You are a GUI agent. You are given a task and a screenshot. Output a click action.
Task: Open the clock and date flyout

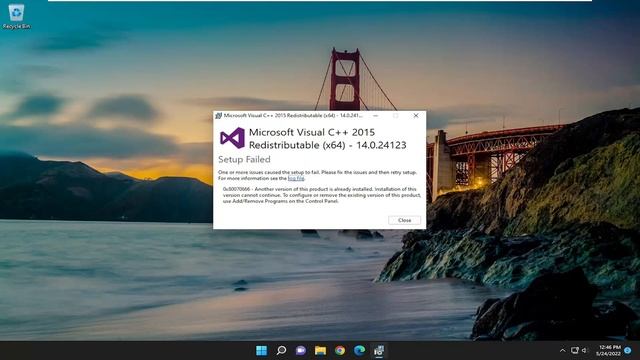[x=609, y=350]
